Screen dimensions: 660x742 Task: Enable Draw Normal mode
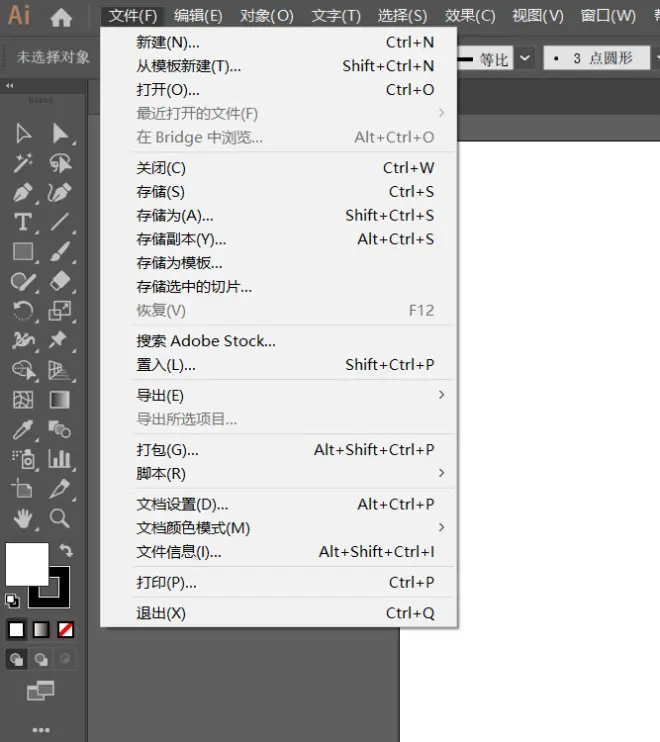pos(17,659)
